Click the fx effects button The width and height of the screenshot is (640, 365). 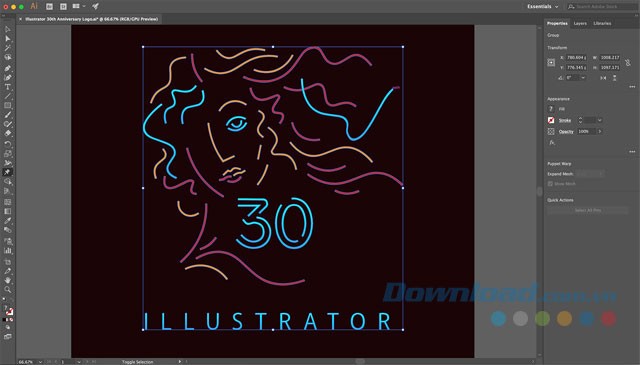[x=552, y=142]
